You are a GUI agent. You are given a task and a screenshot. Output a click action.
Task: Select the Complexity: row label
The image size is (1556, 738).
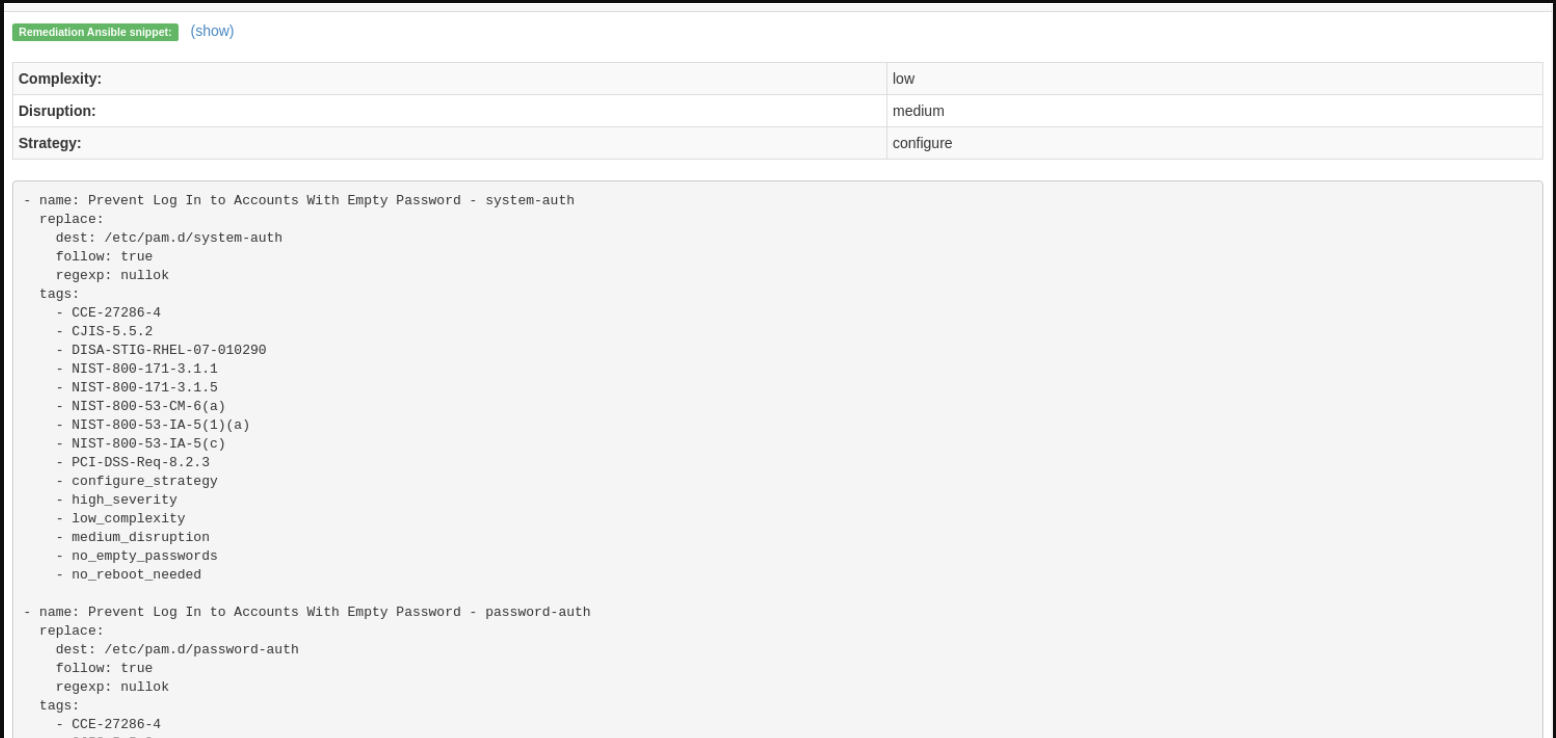coord(450,79)
